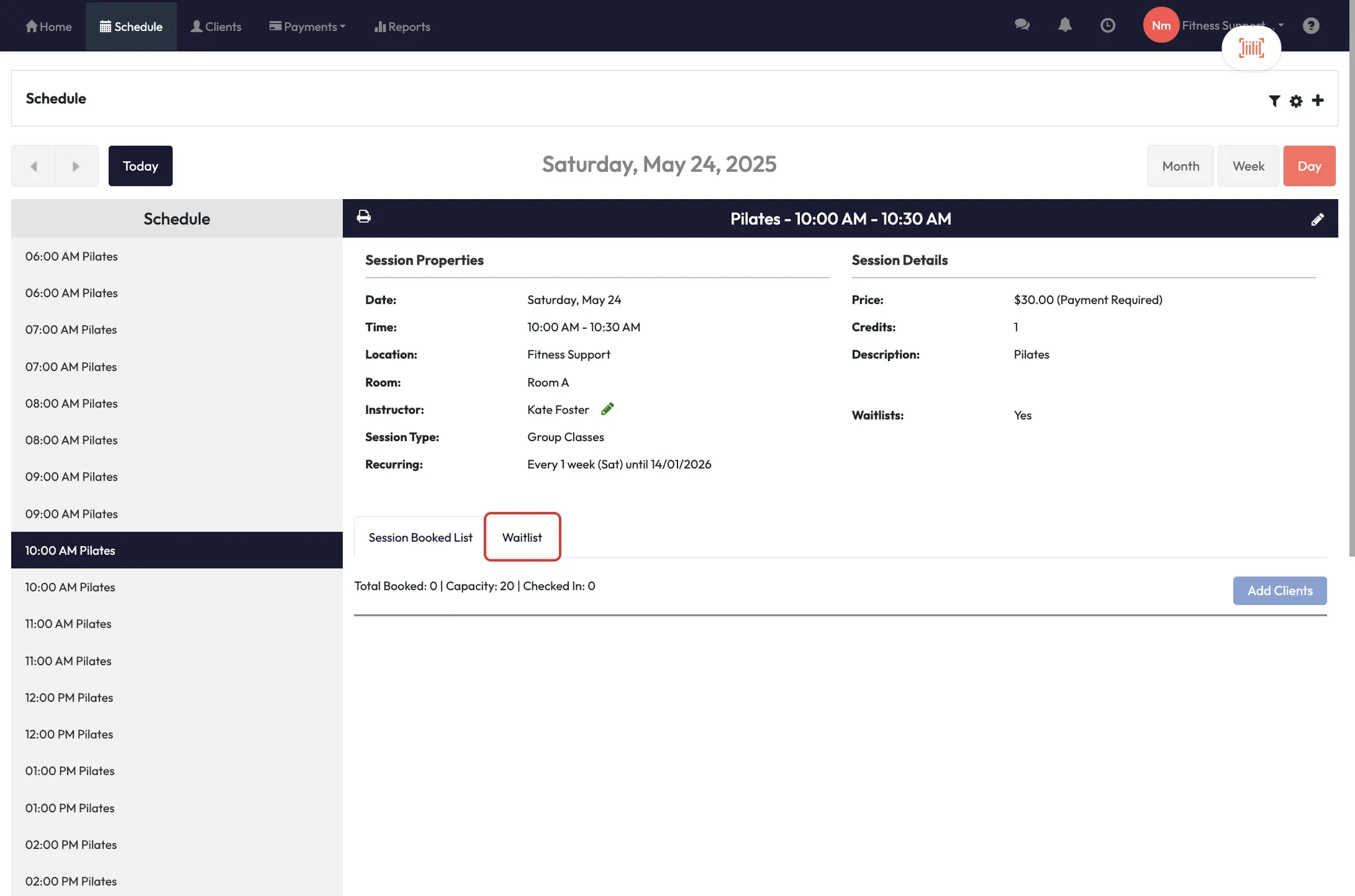Switch to the Waitlist tab
Screen dimensions: 1355x896
[521, 537]
